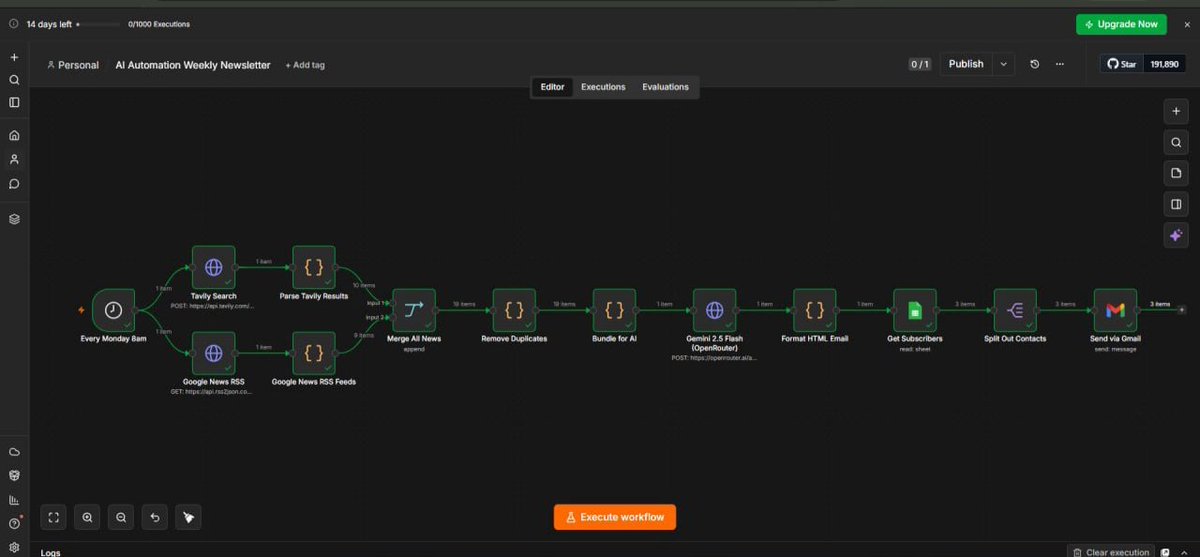
Task: Open workflow history clock icon
Action: pyautogui.click(x=1035, y=64)
